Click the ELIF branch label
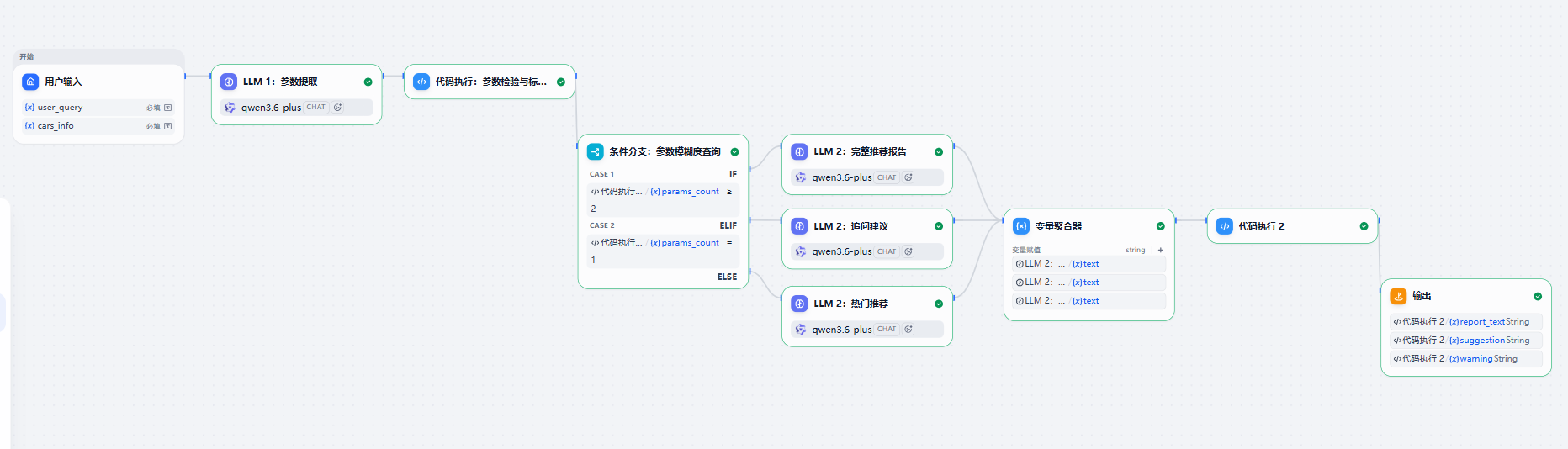The height and width of the screenshot is (449, 1568). click(x=728, y=225)
